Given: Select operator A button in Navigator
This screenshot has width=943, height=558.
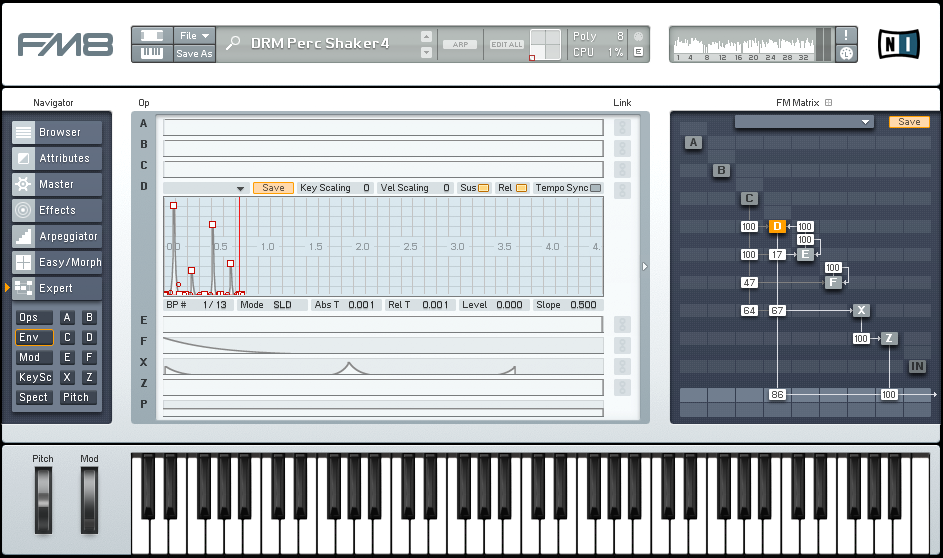Looking at the screenshot, I should [67, 317].
